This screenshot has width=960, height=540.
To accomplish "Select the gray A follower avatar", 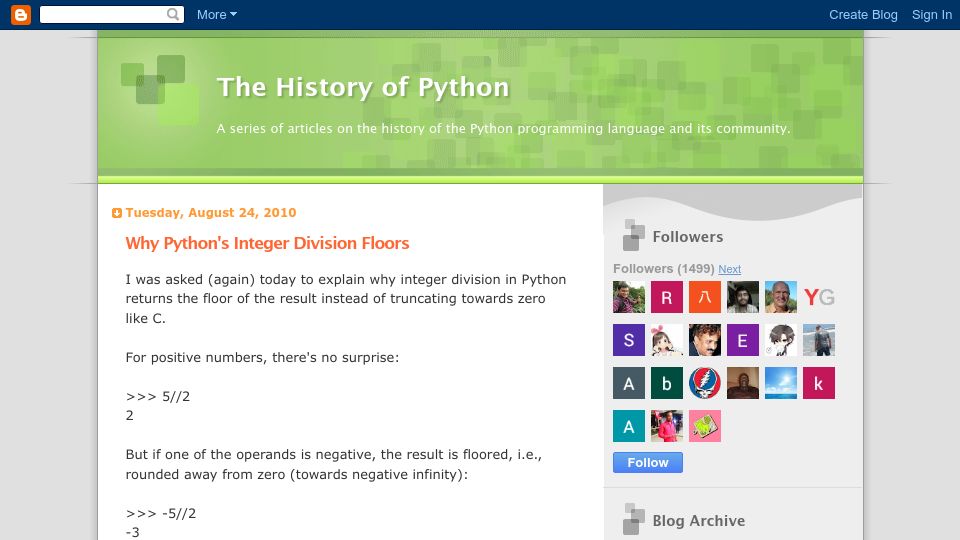I will [x=629, y=383].
